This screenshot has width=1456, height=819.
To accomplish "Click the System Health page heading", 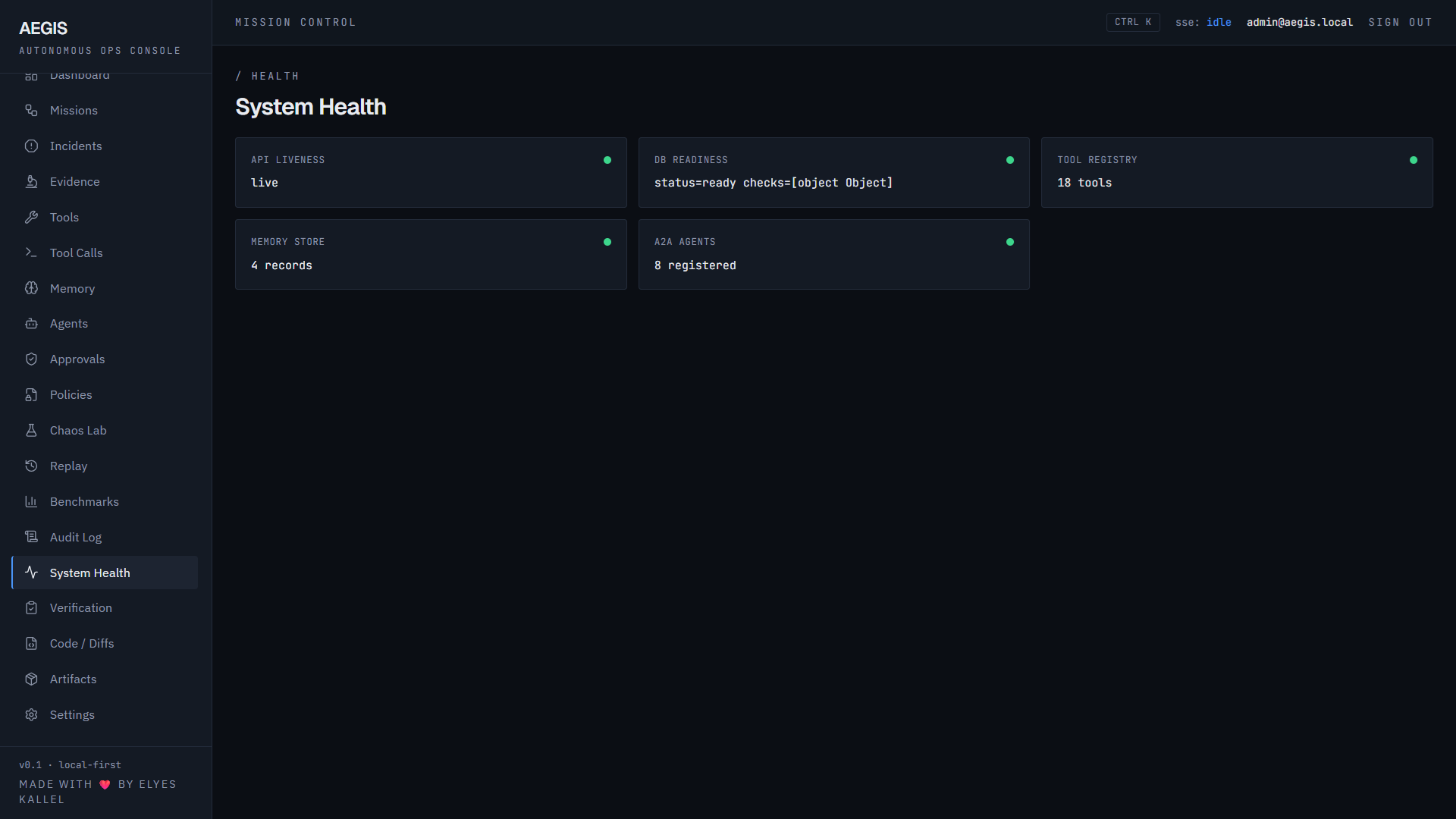I will pyautogui.click(x=311, y=107).
